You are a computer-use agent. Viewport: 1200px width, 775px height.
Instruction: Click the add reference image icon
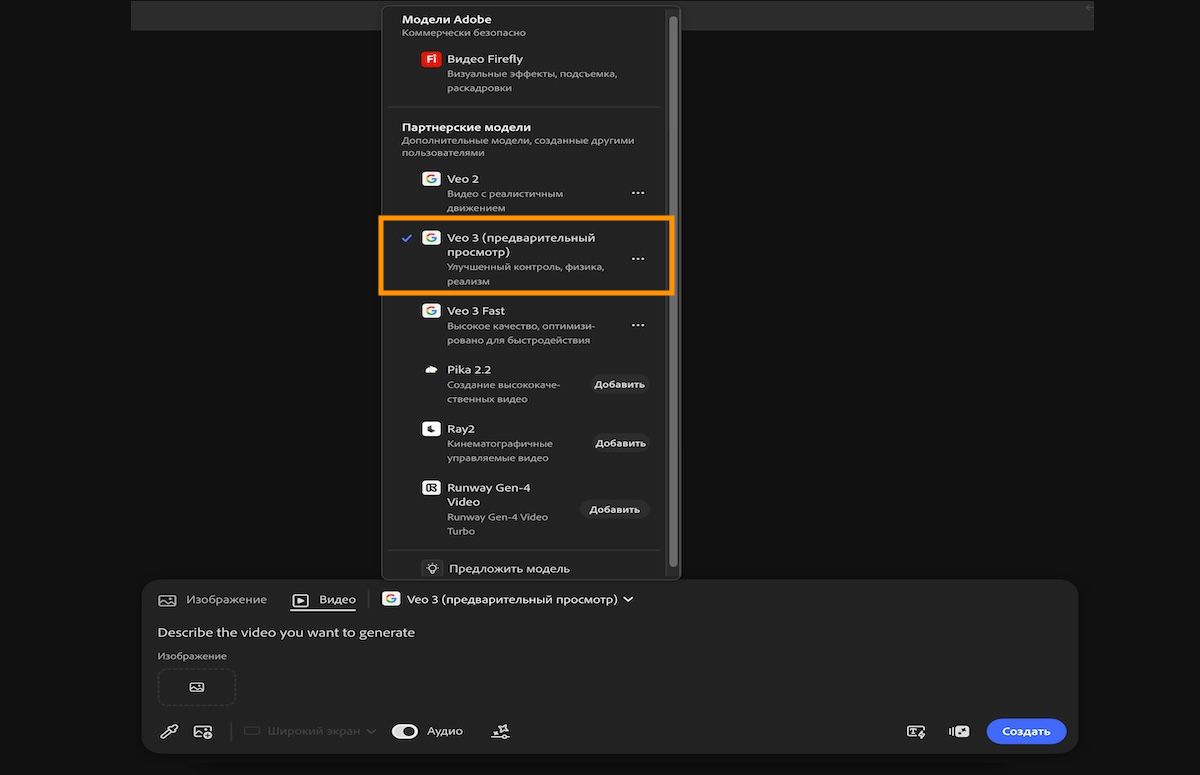click(x=203, y=732)
